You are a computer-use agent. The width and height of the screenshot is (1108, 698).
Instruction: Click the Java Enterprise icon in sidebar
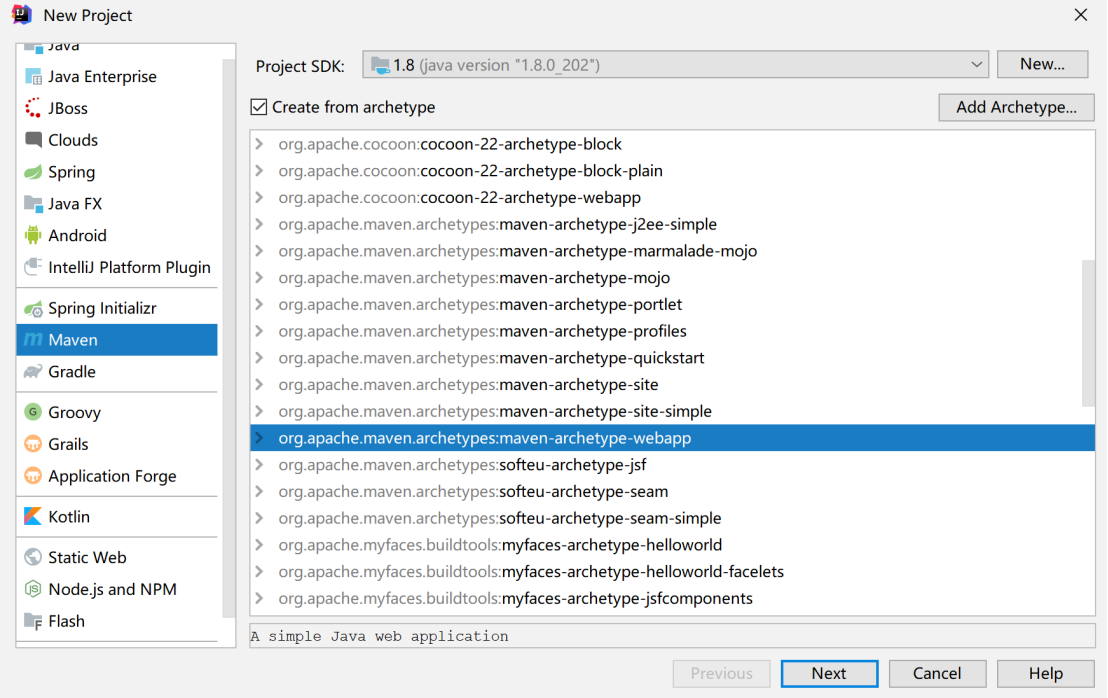click(x=33, y=76)
